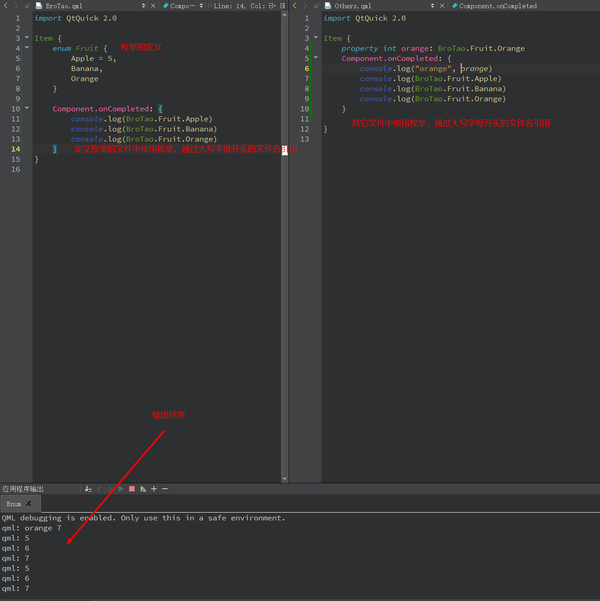Click console.log(BroTao.Fruit.Orange) in Others.qml
The width and height of the screenshot is (600, 601).
point(433,99)
